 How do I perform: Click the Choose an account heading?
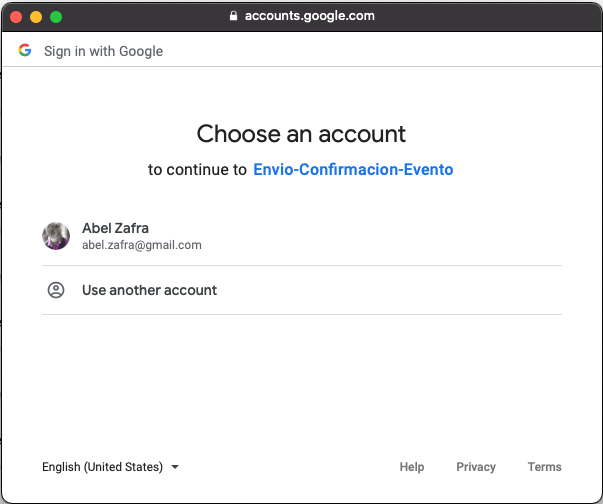pyautogui.click(x=301, y=134)
